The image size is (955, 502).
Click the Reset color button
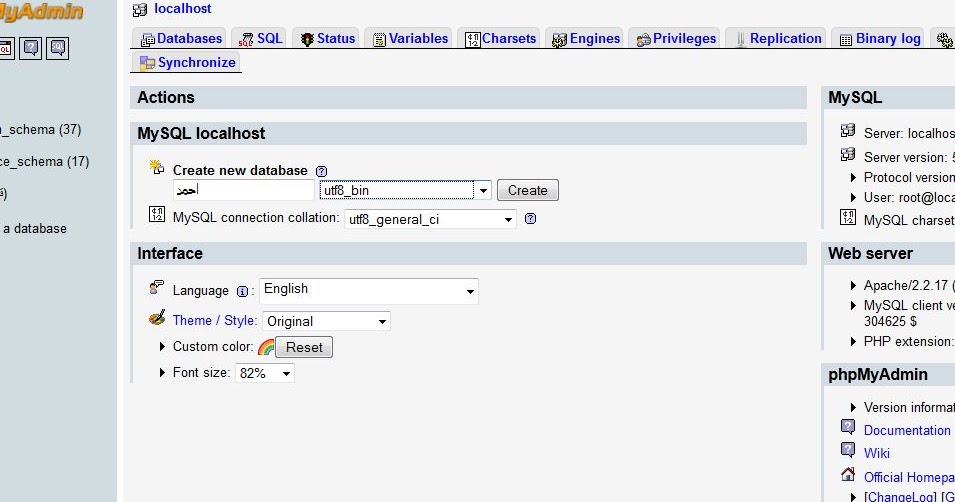click(304, 347)
